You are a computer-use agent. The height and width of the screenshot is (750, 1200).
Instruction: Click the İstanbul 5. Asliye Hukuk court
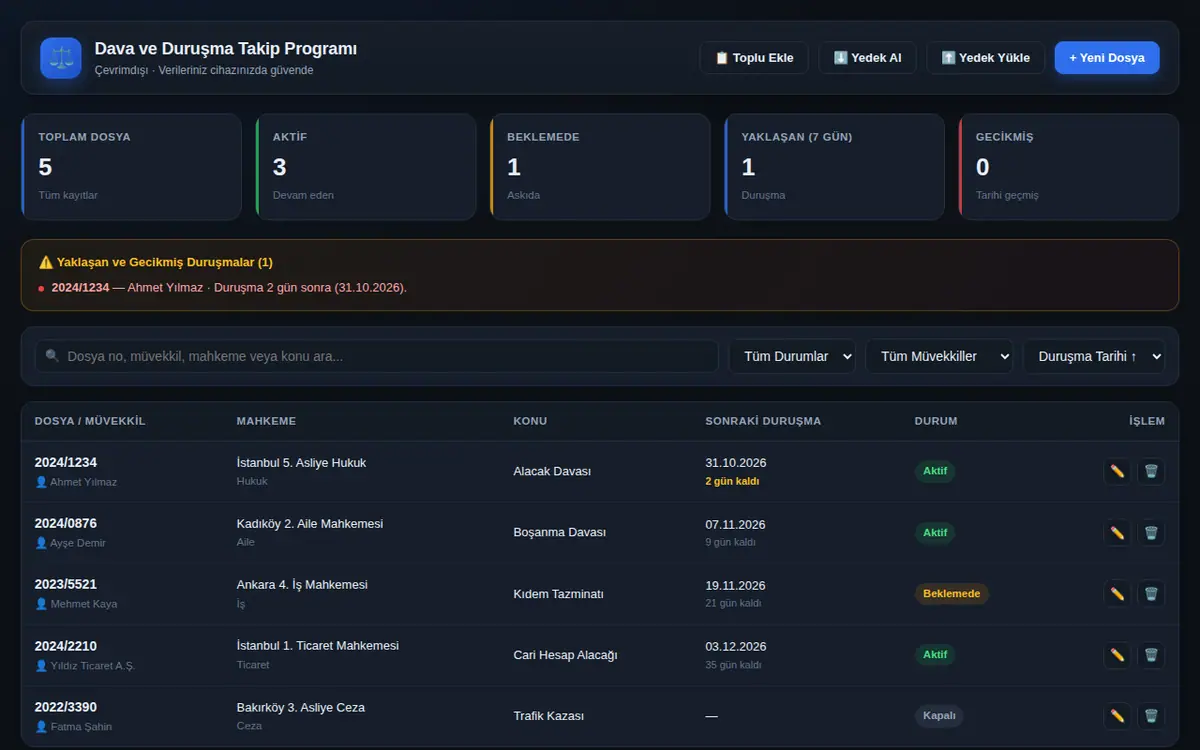(x=301, y=463)
